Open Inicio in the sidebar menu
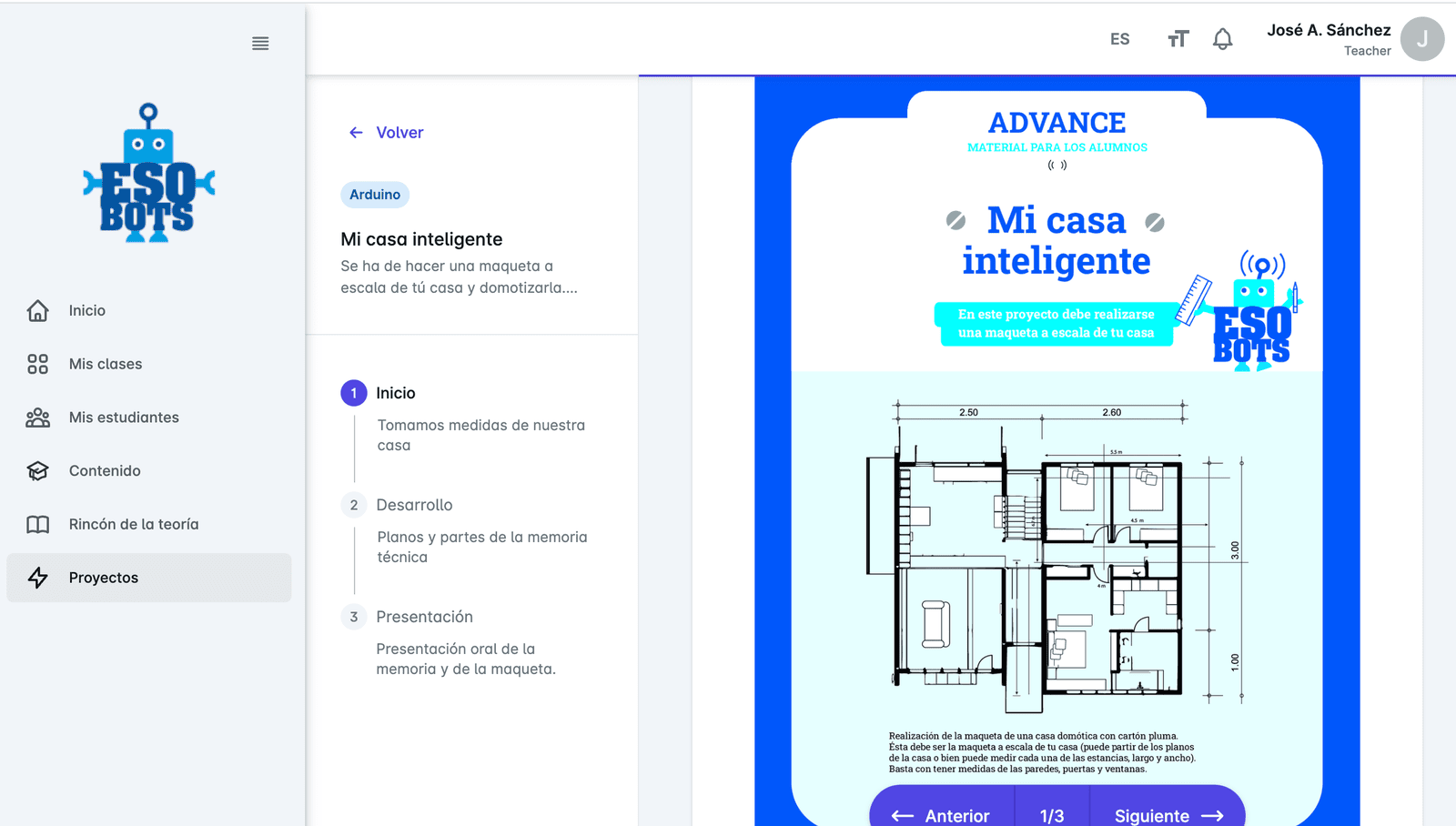The image size is (1456, 826). (149, 311)
